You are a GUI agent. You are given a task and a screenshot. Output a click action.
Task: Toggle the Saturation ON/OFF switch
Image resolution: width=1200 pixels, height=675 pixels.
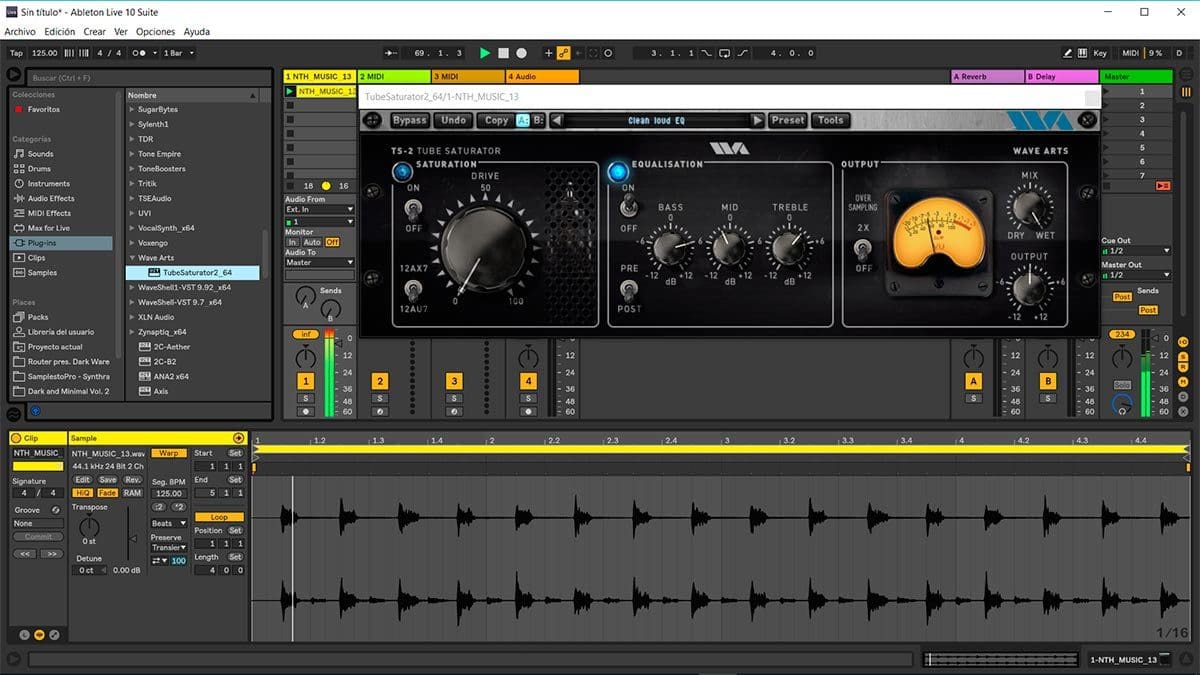(x=413, y=208)
